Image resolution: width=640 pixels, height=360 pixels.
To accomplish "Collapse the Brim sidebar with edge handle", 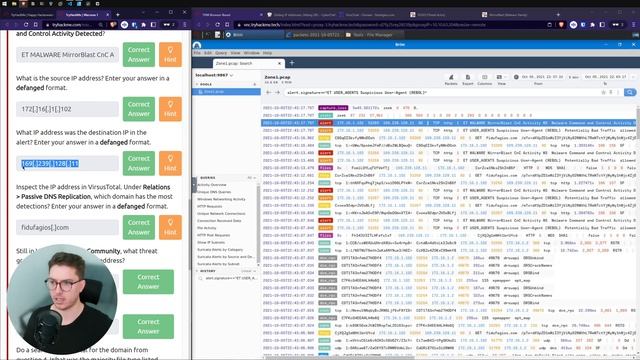I will (x=194, y=185).
